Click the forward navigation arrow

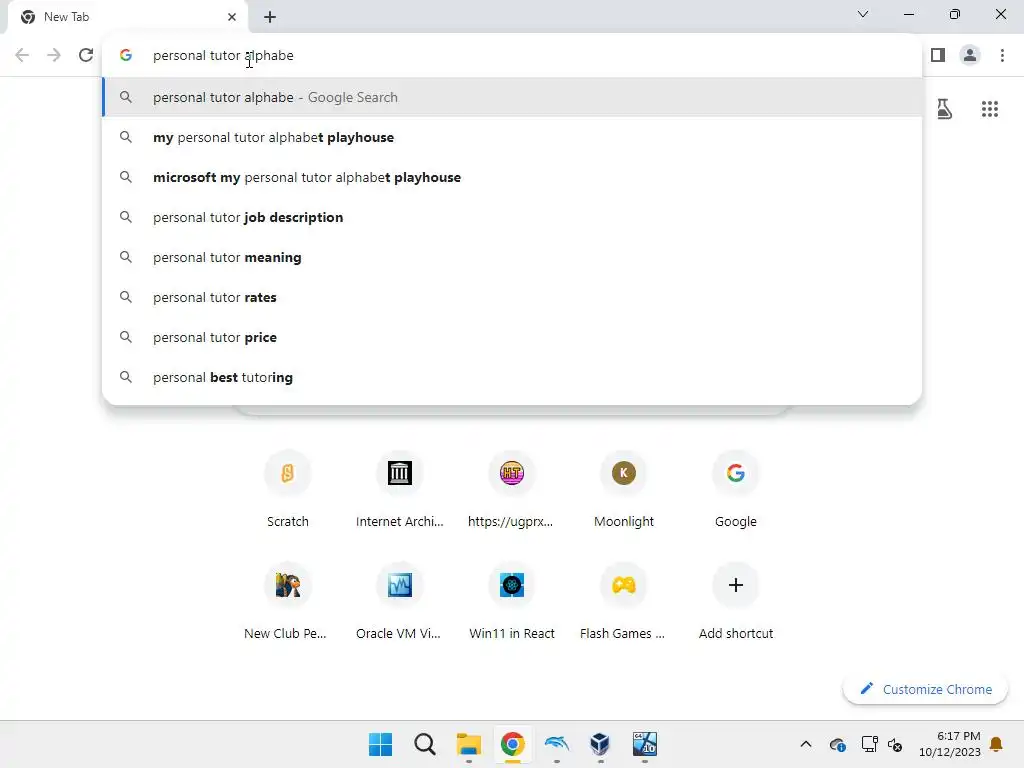click(x=54, y=55)
